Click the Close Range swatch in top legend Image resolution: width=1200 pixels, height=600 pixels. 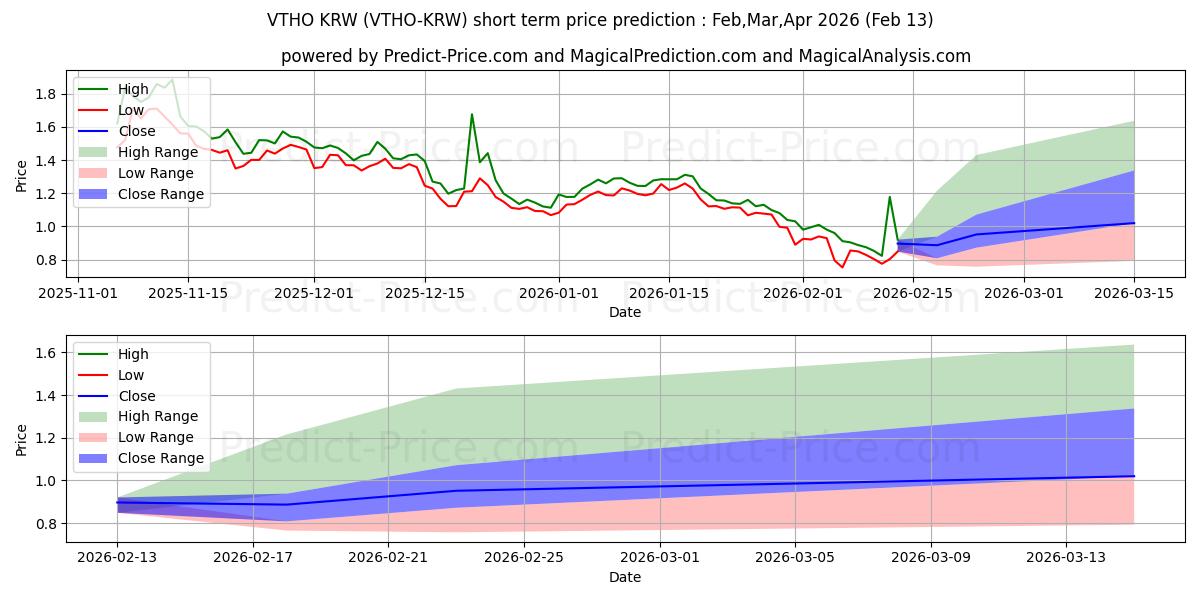click(x=96, y=194)
